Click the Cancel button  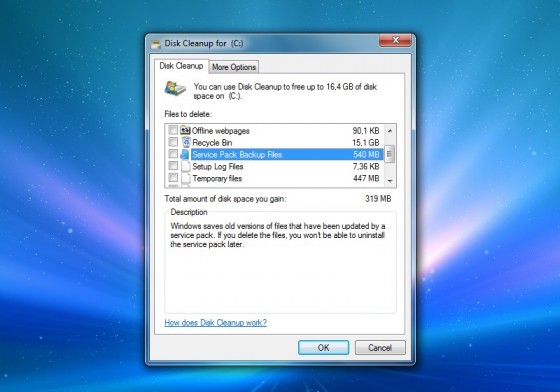[380, 347]
